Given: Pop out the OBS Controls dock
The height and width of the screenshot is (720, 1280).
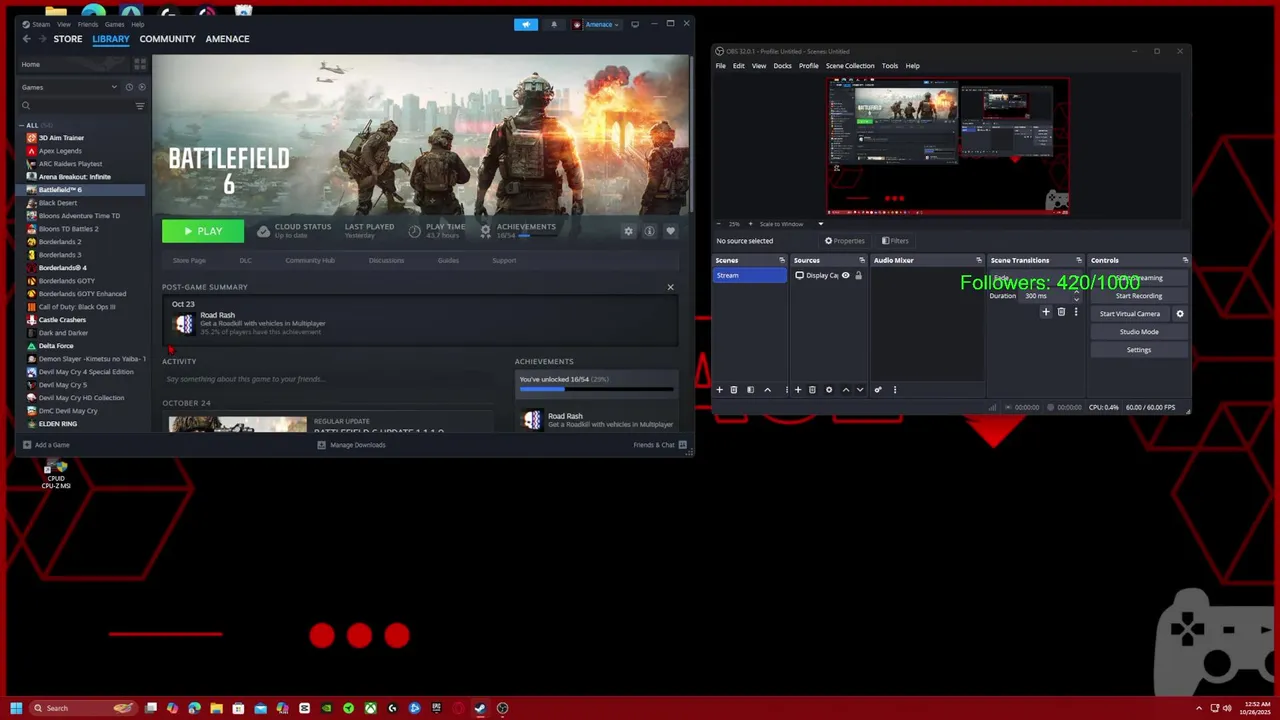Looking at the screenshot, I should point(1185,260).
